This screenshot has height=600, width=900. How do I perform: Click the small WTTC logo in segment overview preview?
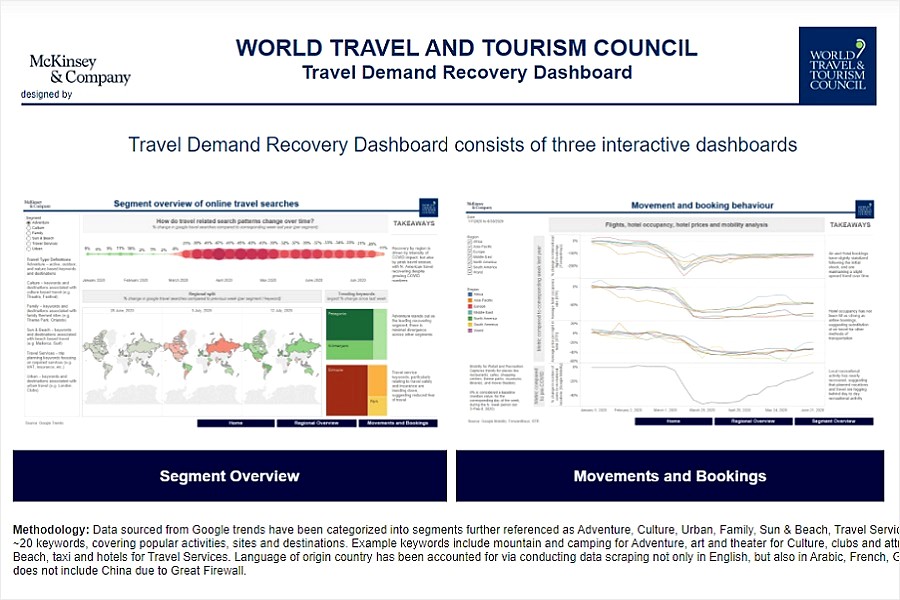click(x=429, y=207)
